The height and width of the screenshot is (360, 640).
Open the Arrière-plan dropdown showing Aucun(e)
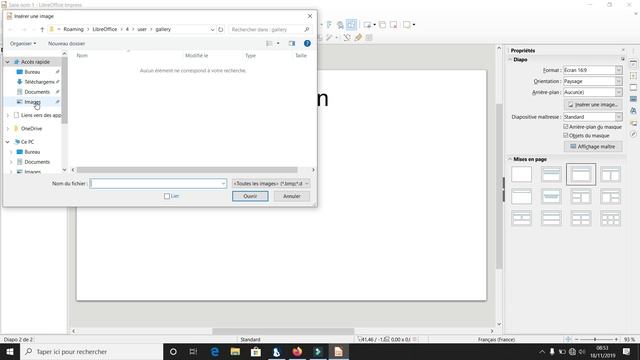593,92
